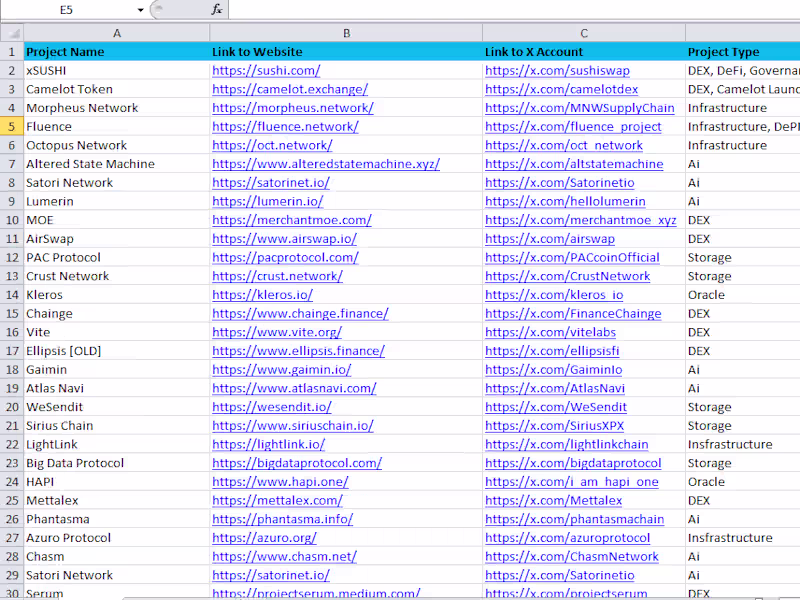The height and width of the screenshot is (600, 800).
Task: Open the https://x.com/fluence_project link
Action: [573, 127]
